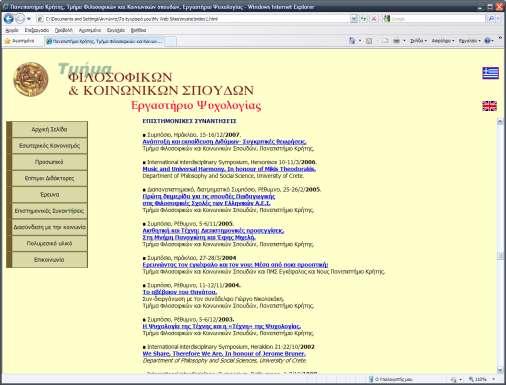Switch site language via the Greek flag

click(490, 73)
